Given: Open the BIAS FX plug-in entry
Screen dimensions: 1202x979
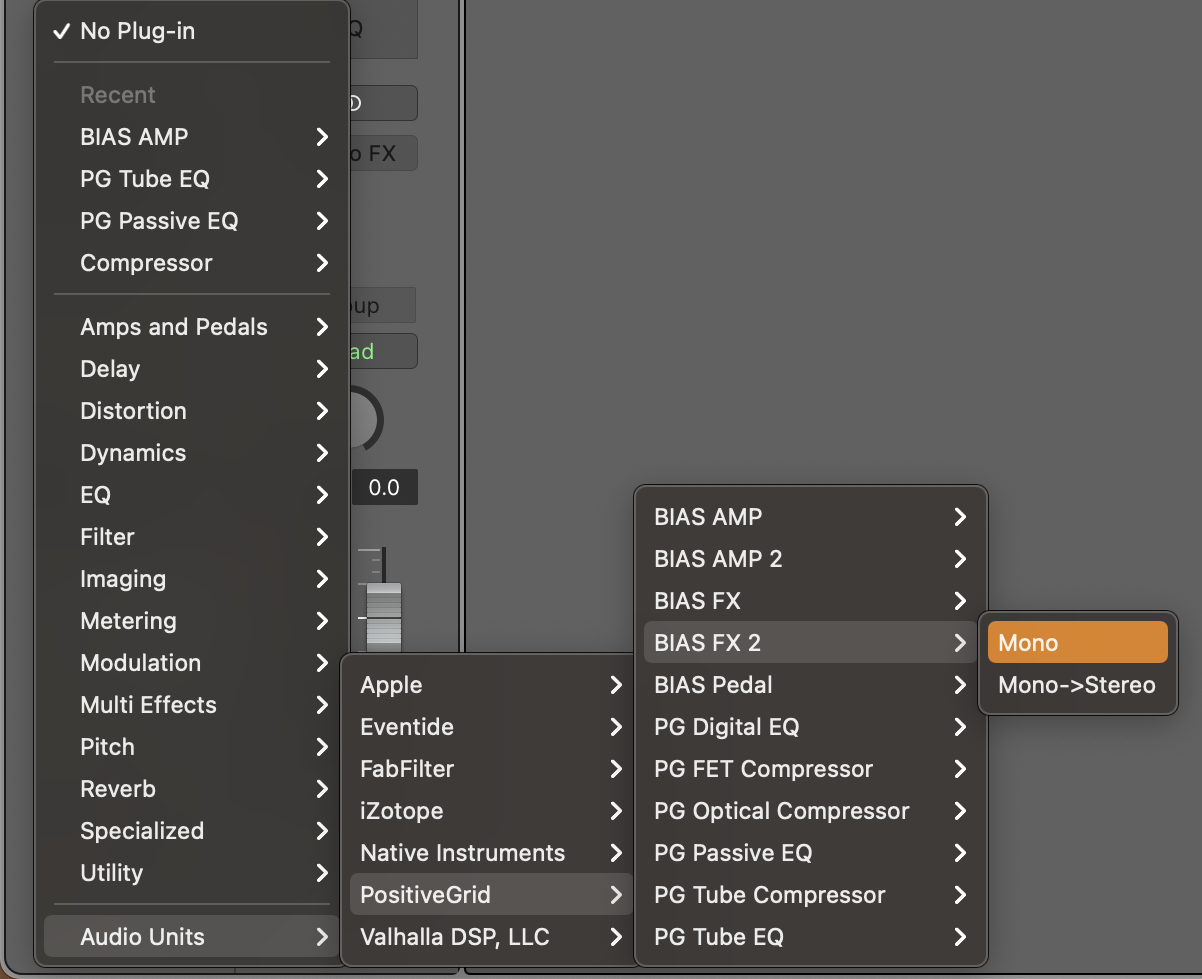Looking at the screenshot, I should pyautogui.click(x=811, y=601).
